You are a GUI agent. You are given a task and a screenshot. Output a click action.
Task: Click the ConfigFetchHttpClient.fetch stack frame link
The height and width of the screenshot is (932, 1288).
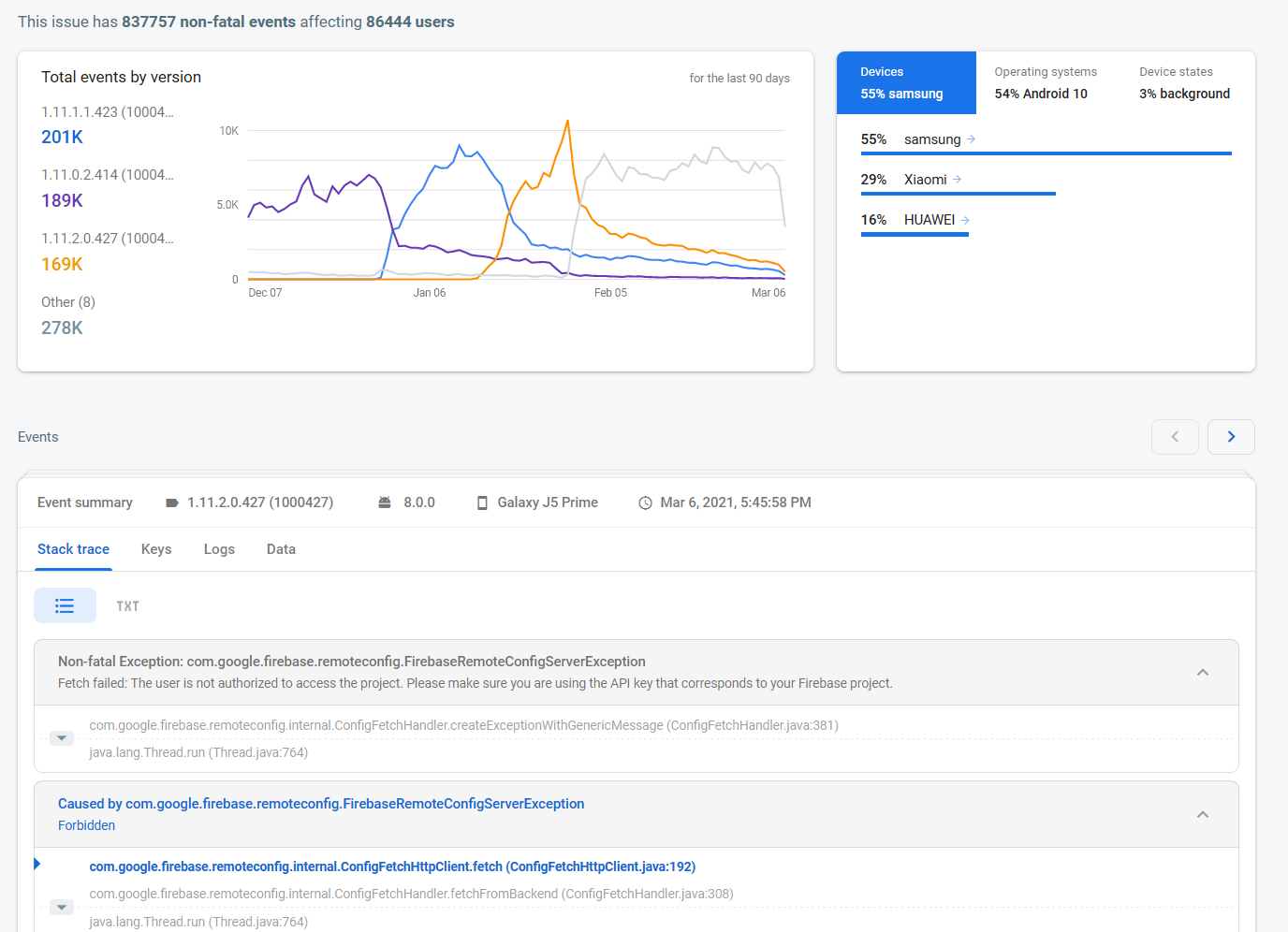[x=392, y=866]
